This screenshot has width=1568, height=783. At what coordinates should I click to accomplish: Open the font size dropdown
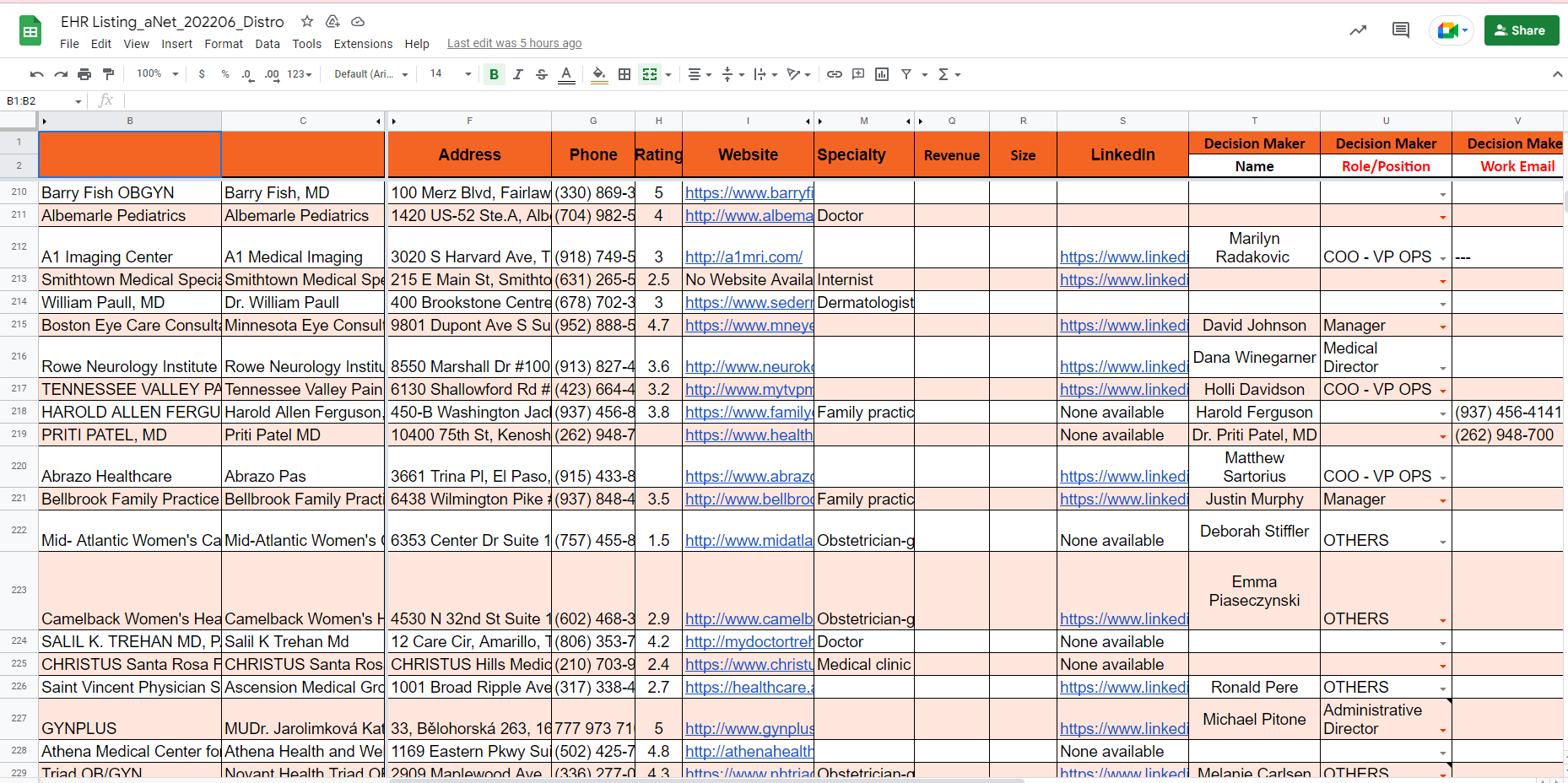tap(451, 74)
